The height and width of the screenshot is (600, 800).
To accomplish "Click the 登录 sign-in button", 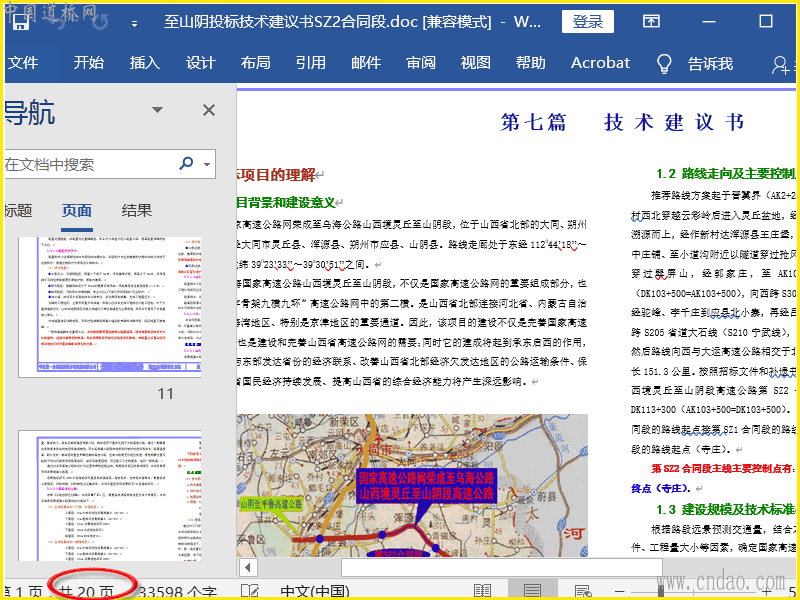I will click(587, 21).
